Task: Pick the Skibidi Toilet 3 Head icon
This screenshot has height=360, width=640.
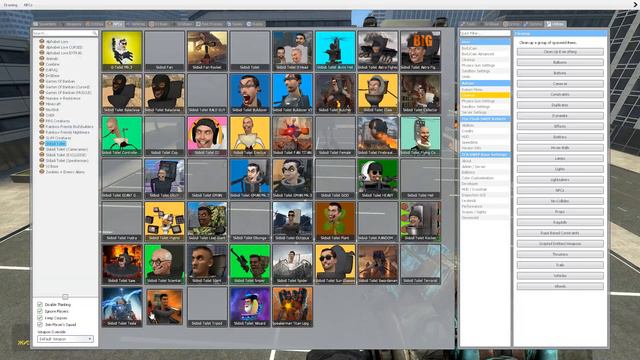Action: 292,51
